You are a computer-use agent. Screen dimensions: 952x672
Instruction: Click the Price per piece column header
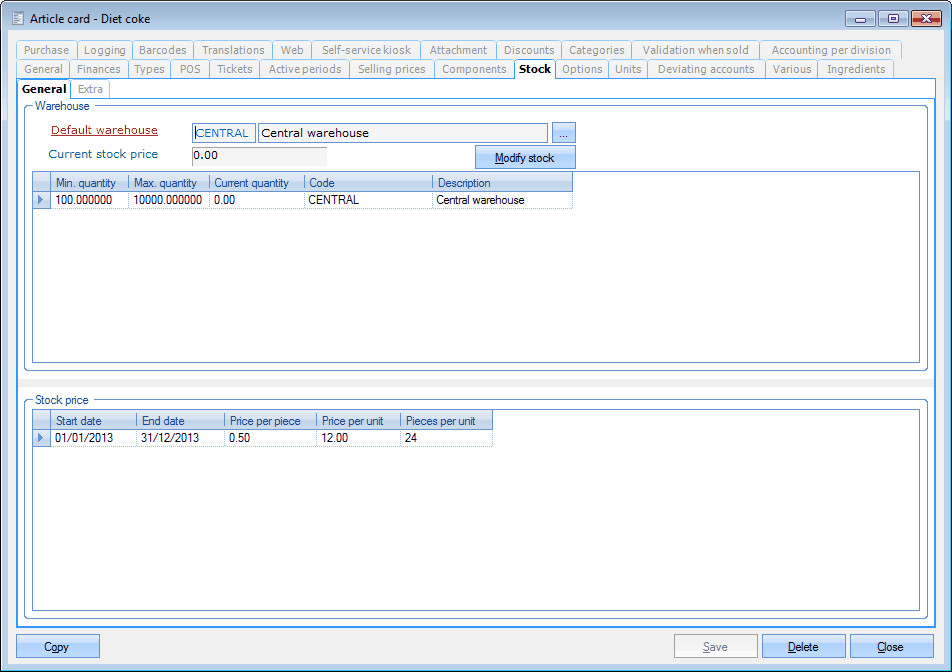click(264, 421)
